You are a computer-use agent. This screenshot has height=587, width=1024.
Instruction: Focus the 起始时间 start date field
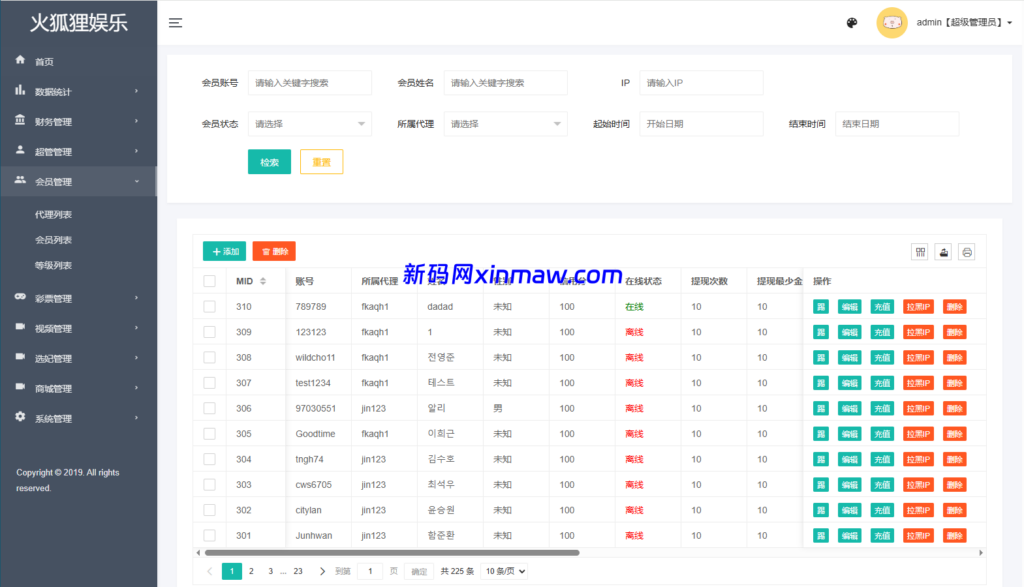701,124
